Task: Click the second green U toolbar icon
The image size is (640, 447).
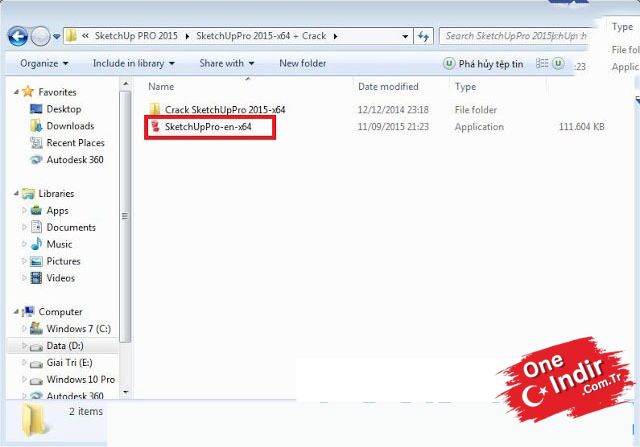Action: coord(558,64)
